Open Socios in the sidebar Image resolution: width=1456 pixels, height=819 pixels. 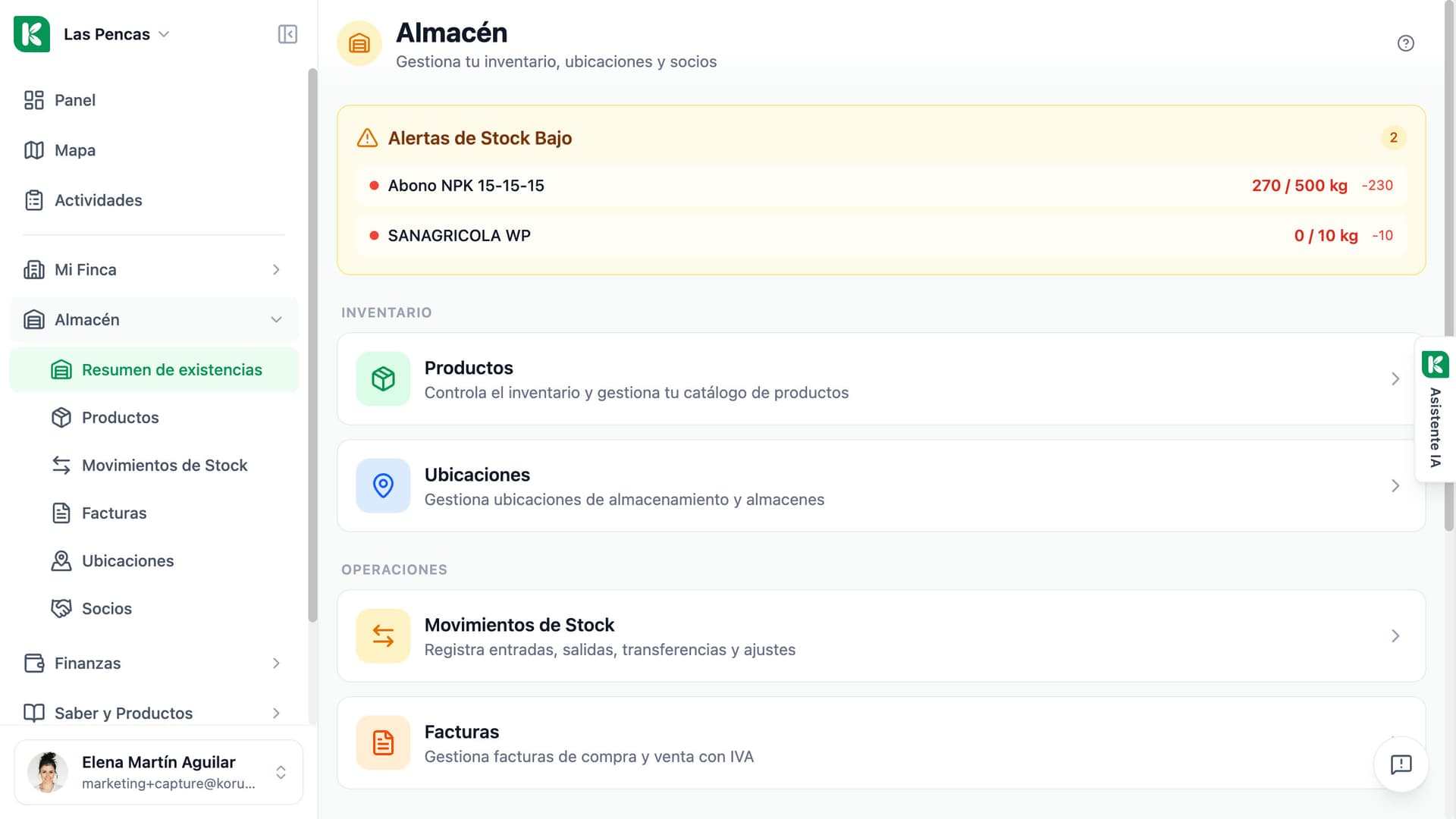[154, 609]
